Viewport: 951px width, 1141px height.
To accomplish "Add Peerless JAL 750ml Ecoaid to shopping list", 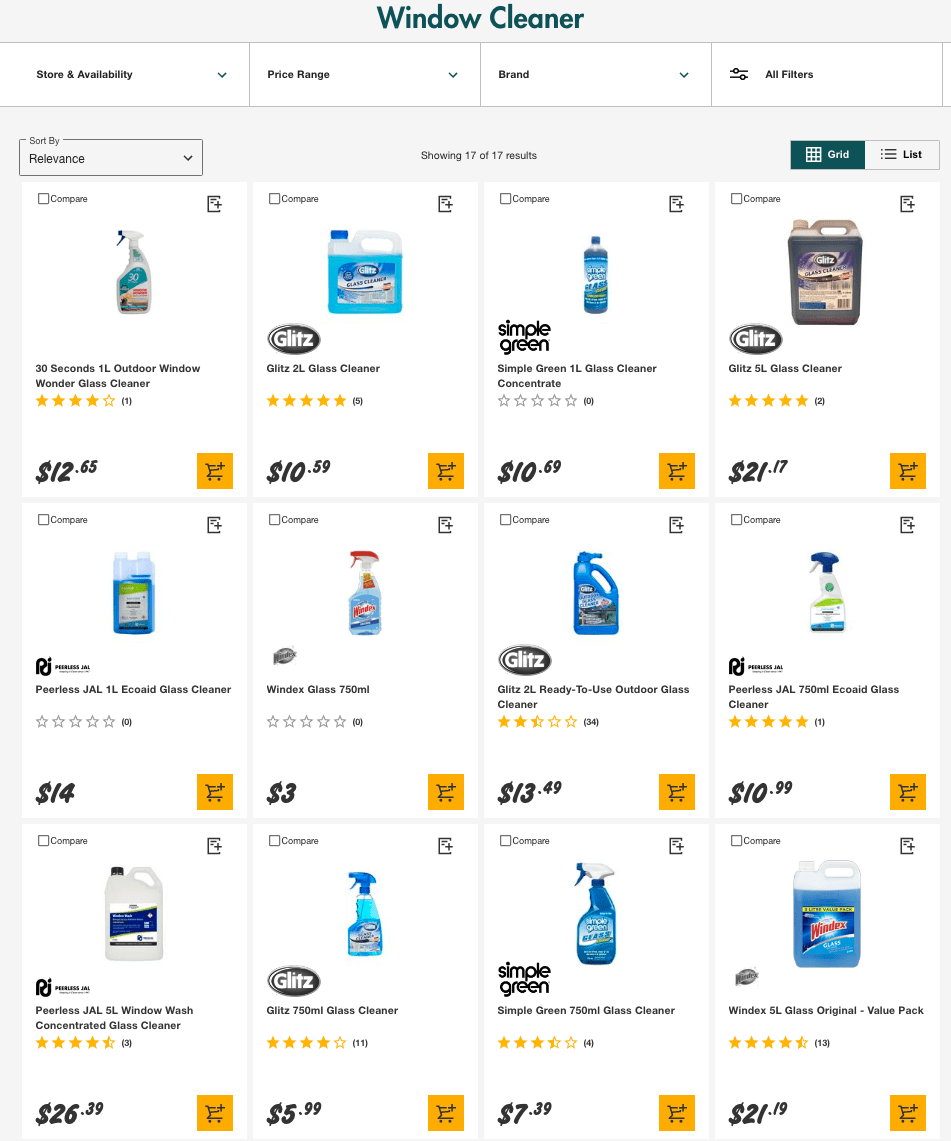I will pos(907,524).
